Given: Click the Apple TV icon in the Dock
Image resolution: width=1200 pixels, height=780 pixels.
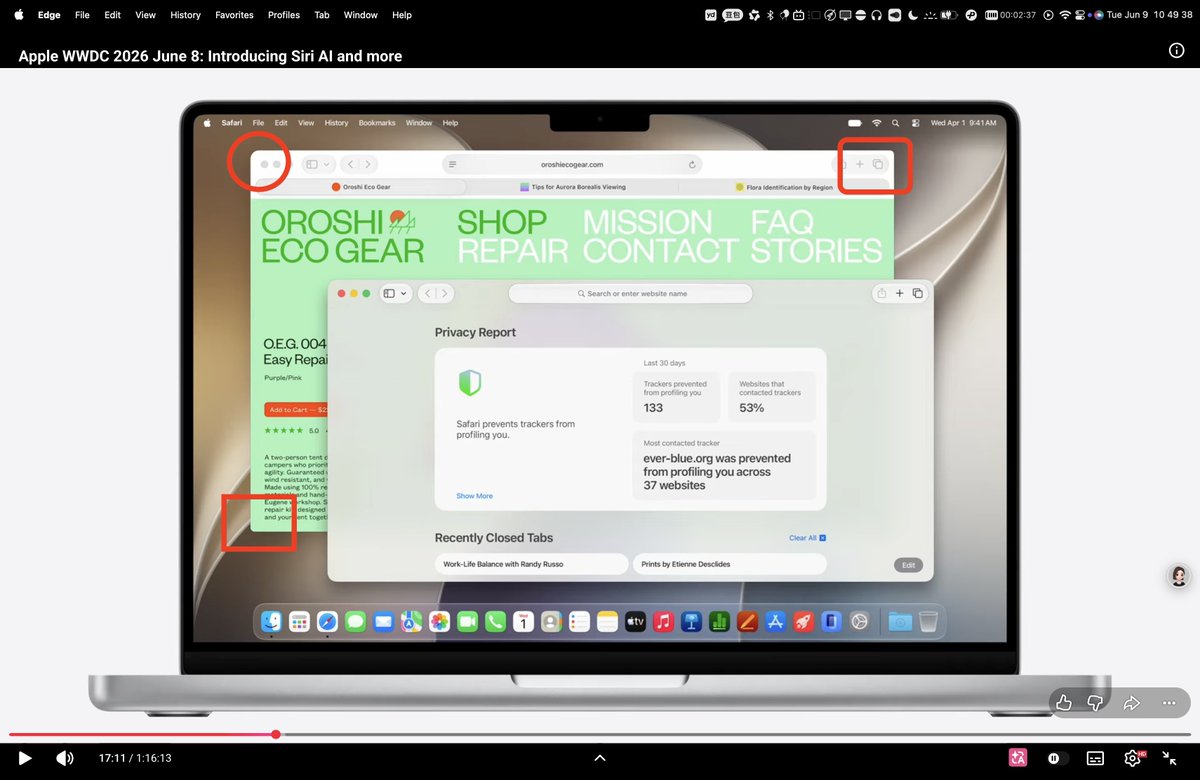Looking at the screenshot, I should click(x=635, y=621).
